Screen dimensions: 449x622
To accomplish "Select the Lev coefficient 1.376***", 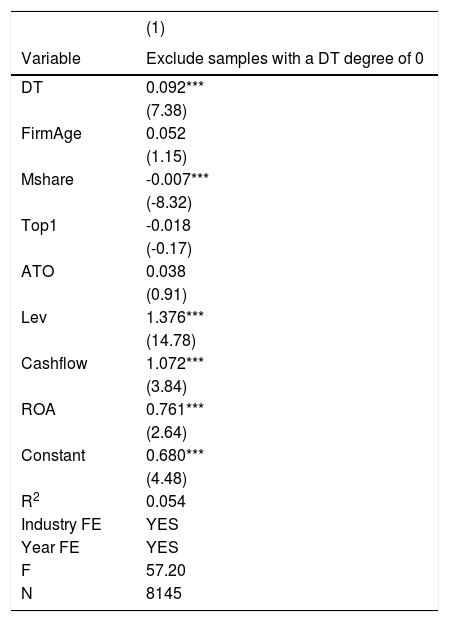I will [175, 317].
